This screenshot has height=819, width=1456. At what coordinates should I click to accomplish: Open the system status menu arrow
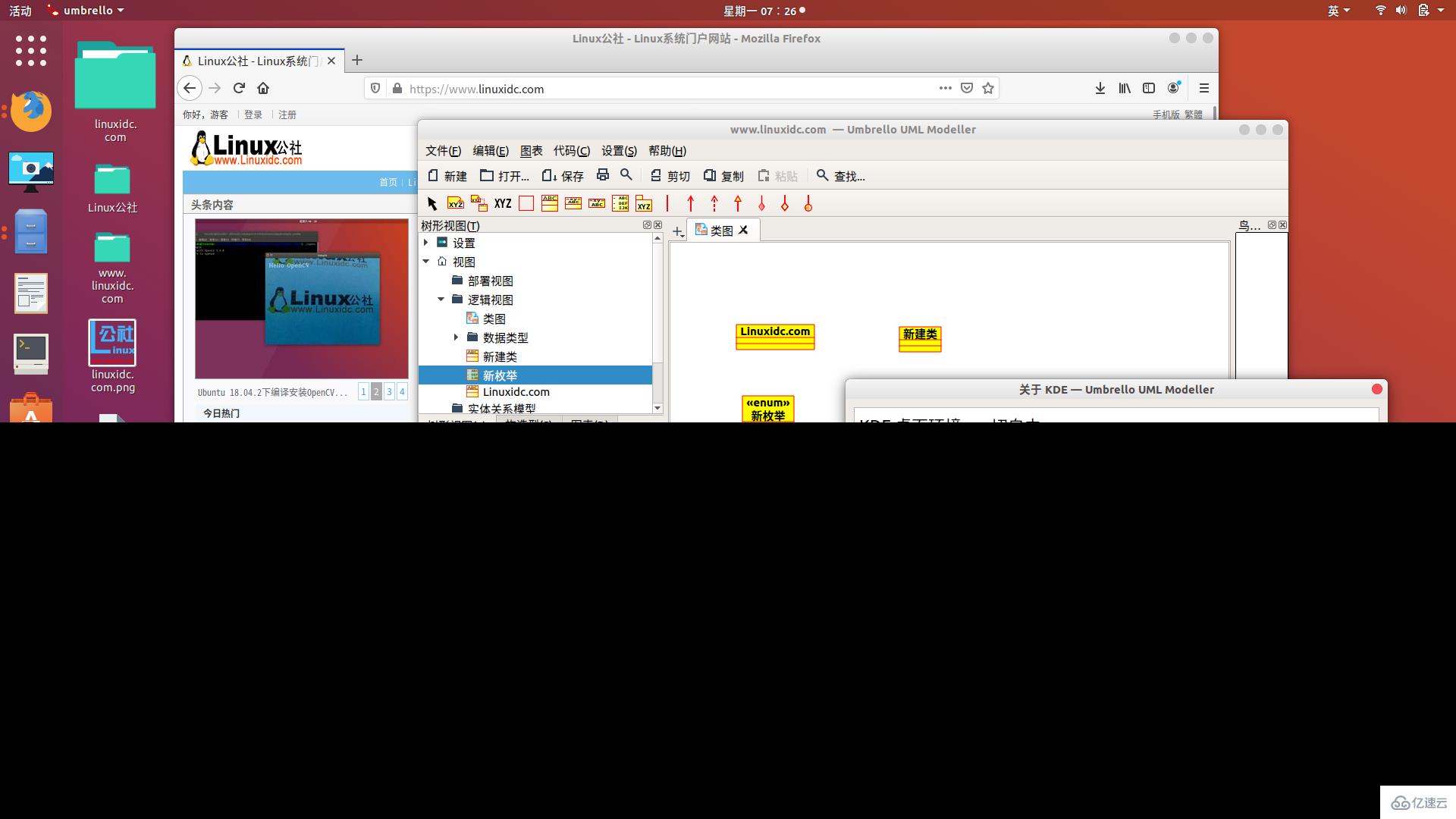click(x=1440, y=11)
